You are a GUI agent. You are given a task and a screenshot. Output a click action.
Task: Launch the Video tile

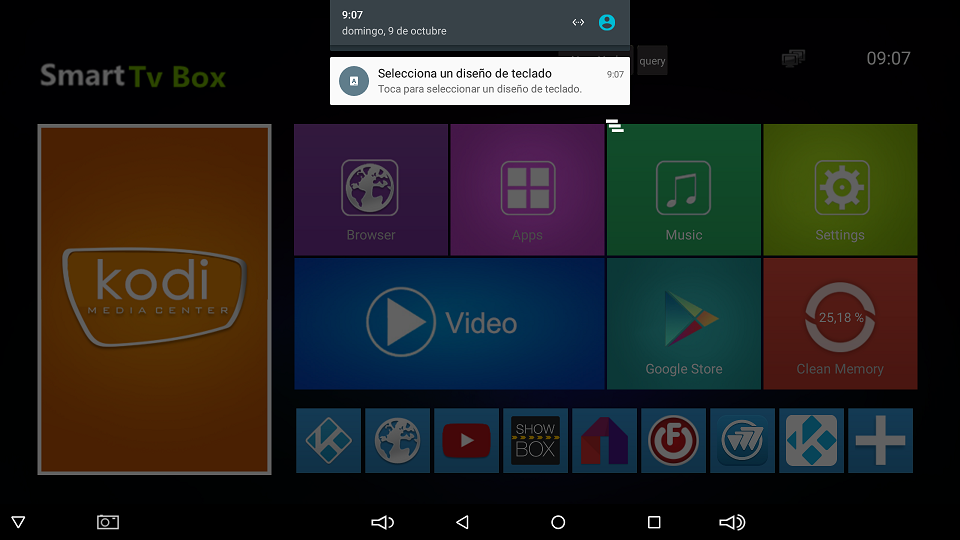pos(449,323)
